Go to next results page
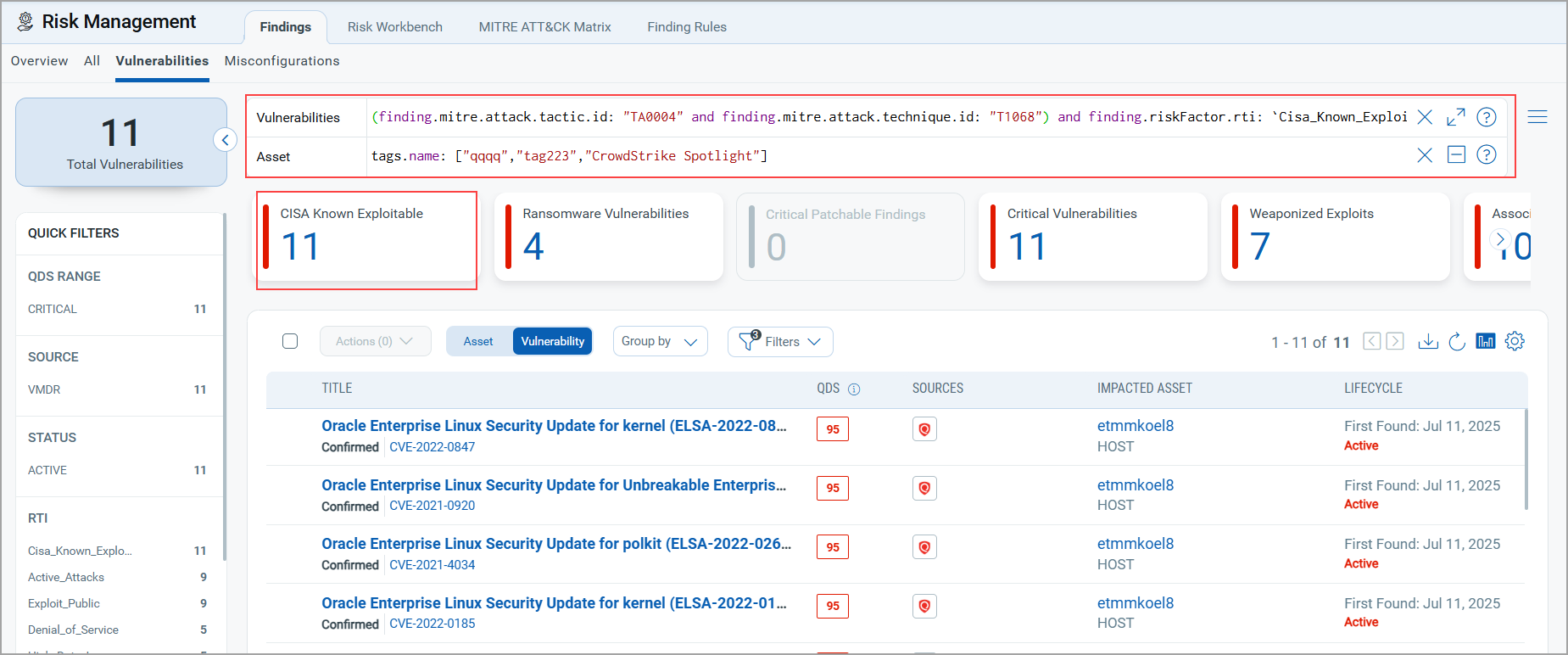1568x655 pixels. 1395,341
